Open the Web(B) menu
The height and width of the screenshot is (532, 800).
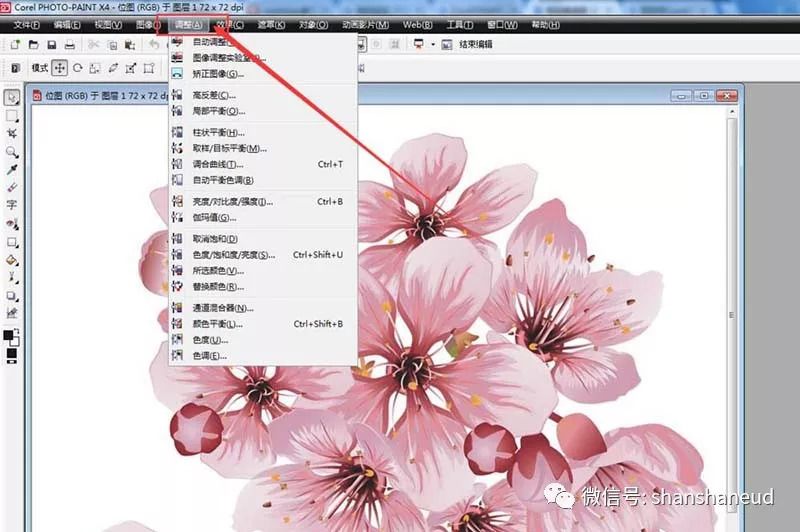[x=417, y=24]
